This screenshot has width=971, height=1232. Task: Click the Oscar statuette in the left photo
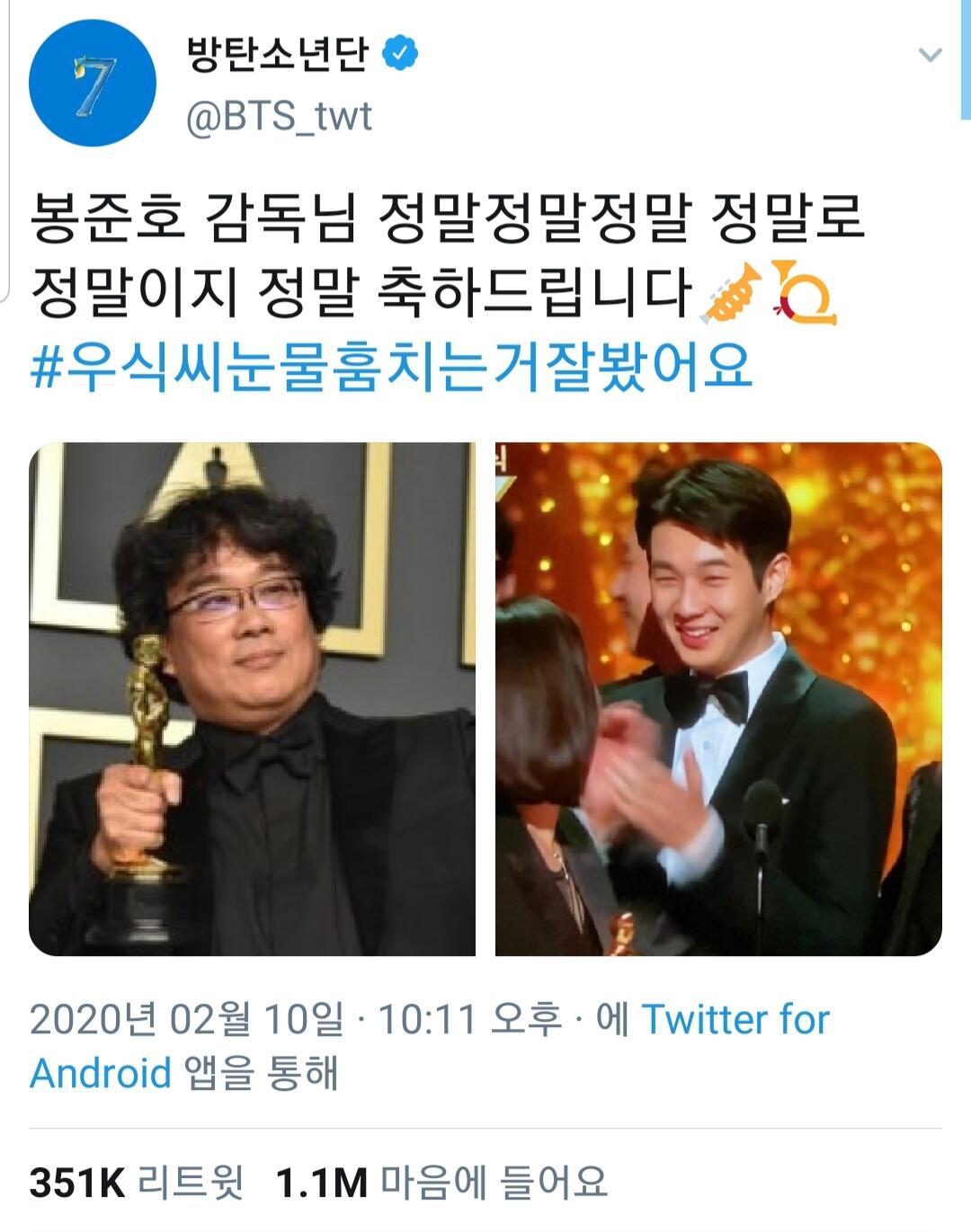pos(144,773)
